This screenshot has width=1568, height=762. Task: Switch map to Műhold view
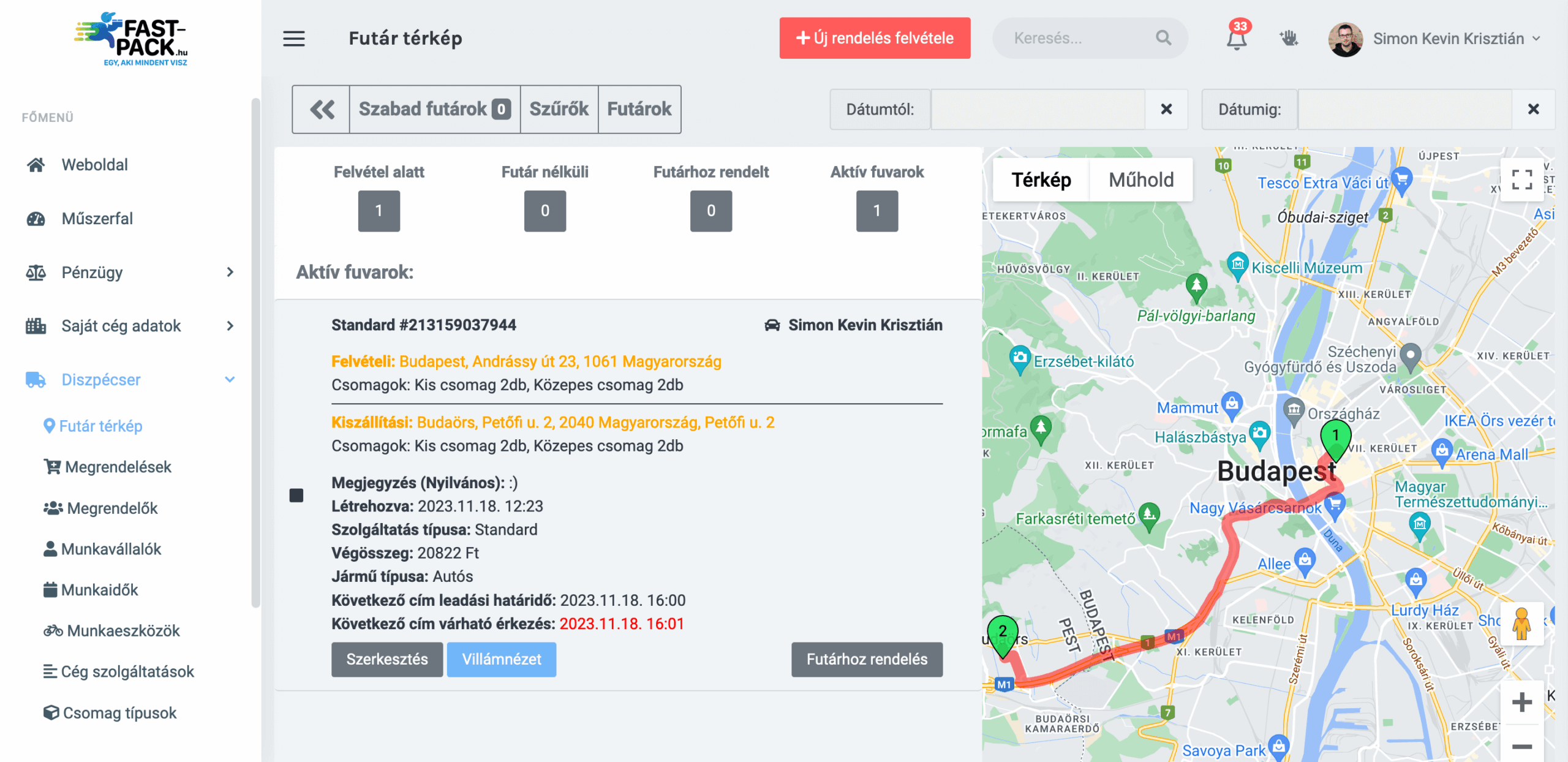point(1140,180)
